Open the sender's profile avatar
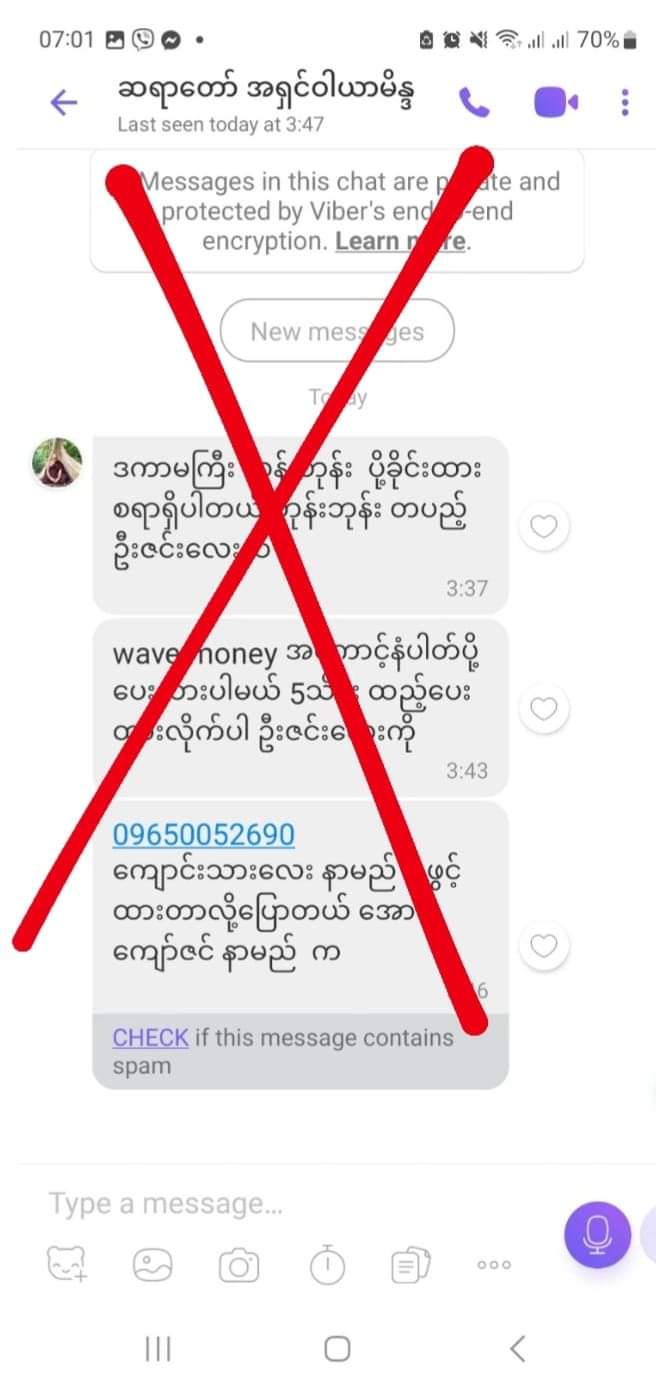The image size is (656, 1395). pos(57,463)
